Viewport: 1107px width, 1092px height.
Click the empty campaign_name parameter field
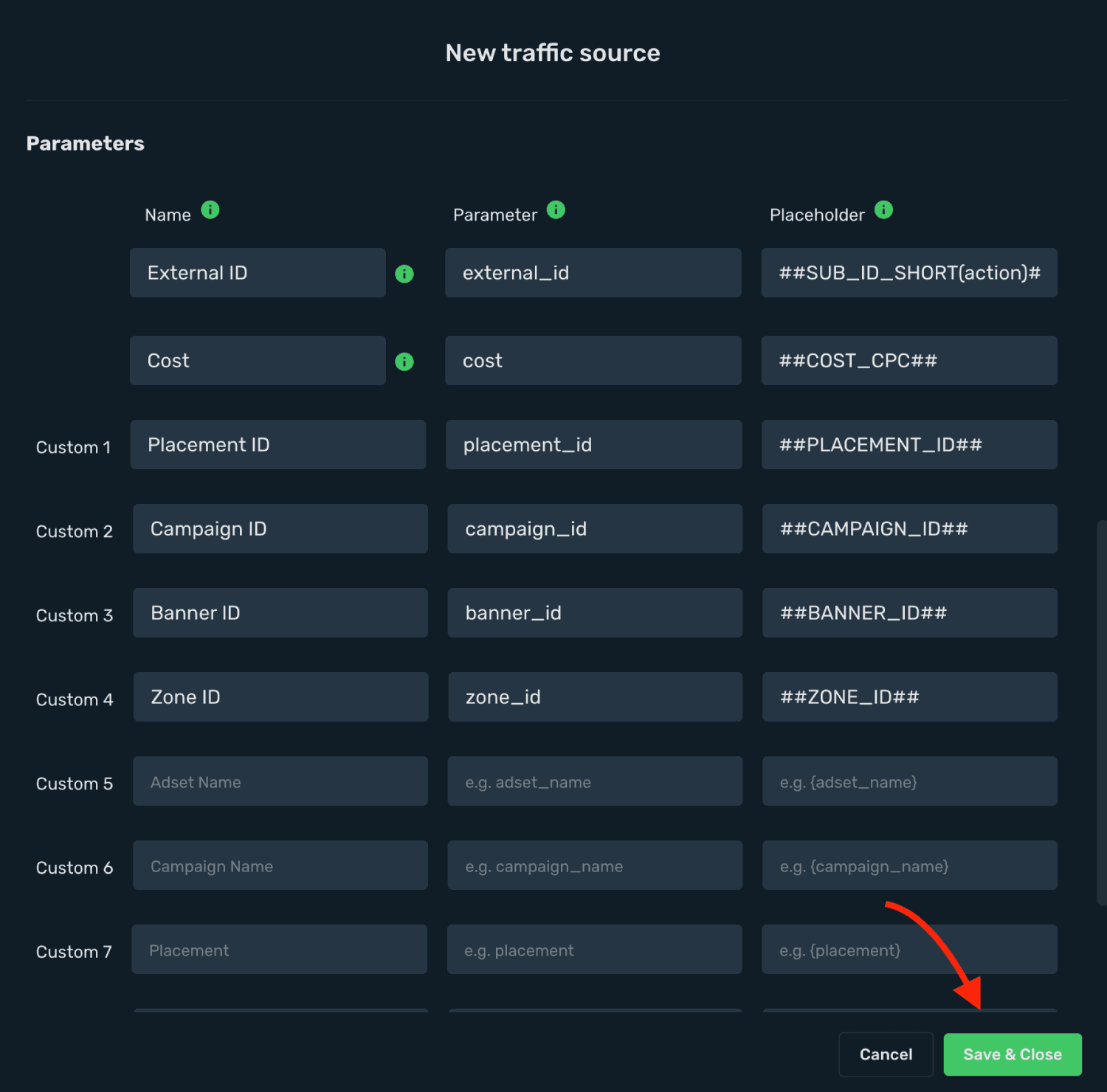[x=595, y=865]
